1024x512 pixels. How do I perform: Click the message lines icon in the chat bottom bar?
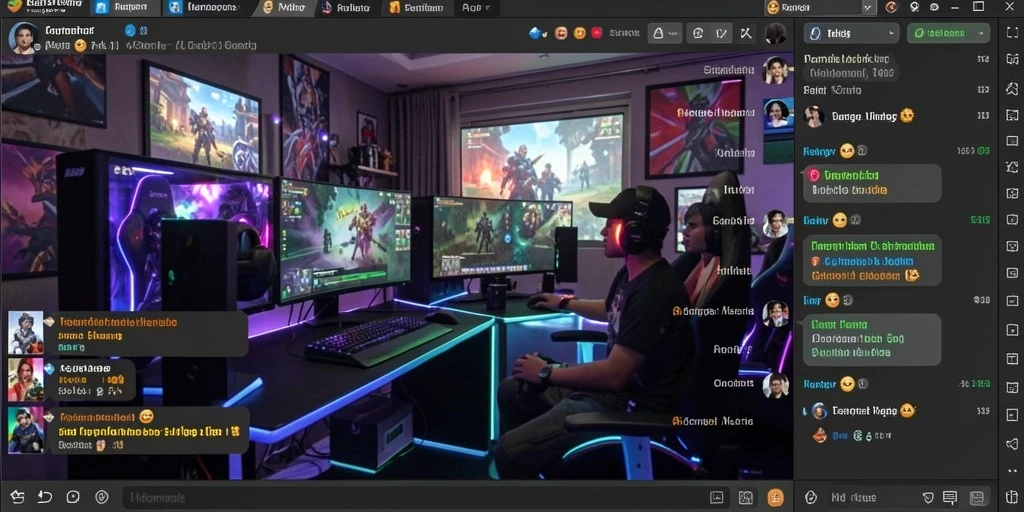[950, 498]
